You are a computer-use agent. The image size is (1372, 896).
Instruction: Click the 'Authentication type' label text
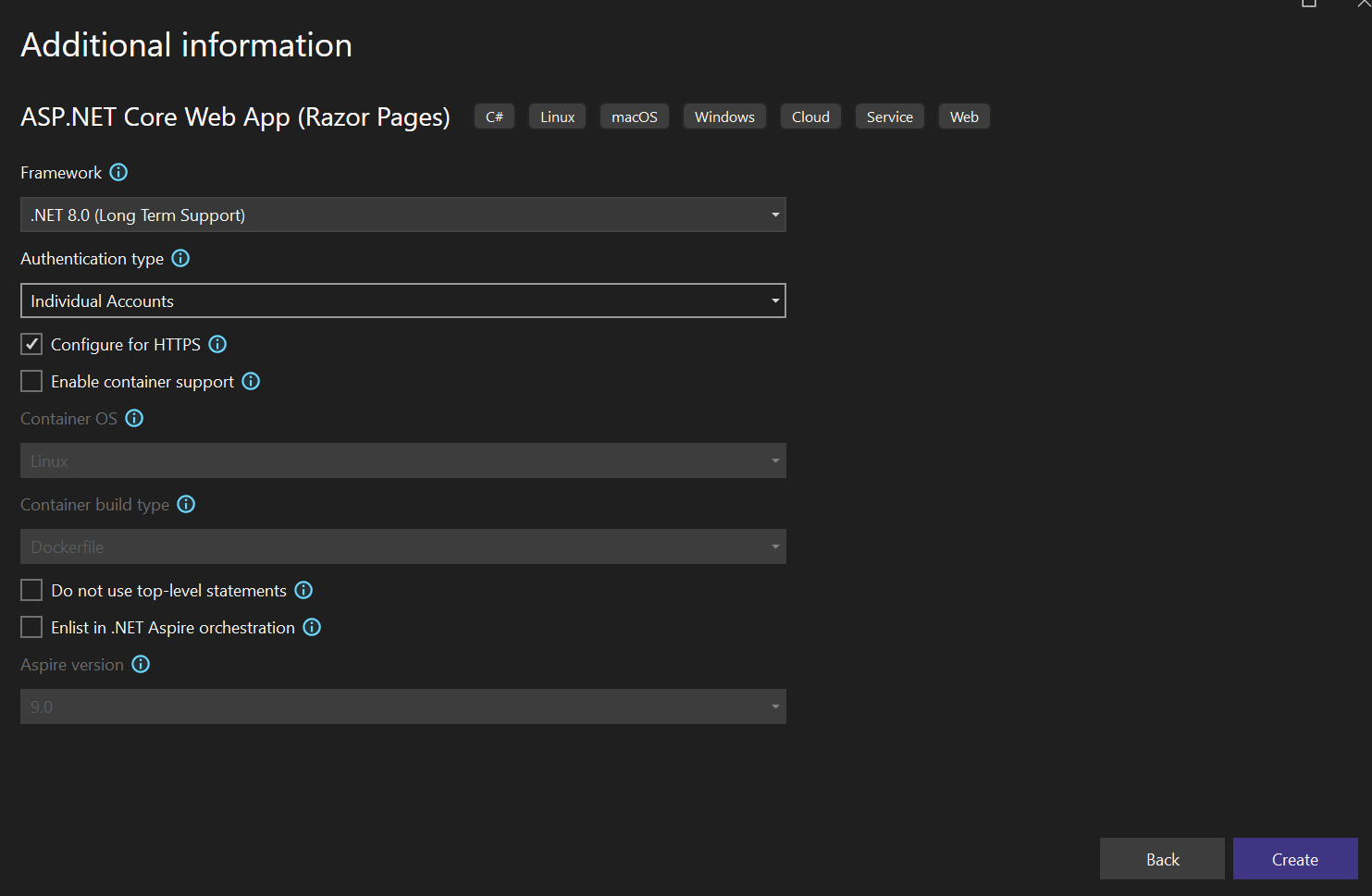coord(93,259)
